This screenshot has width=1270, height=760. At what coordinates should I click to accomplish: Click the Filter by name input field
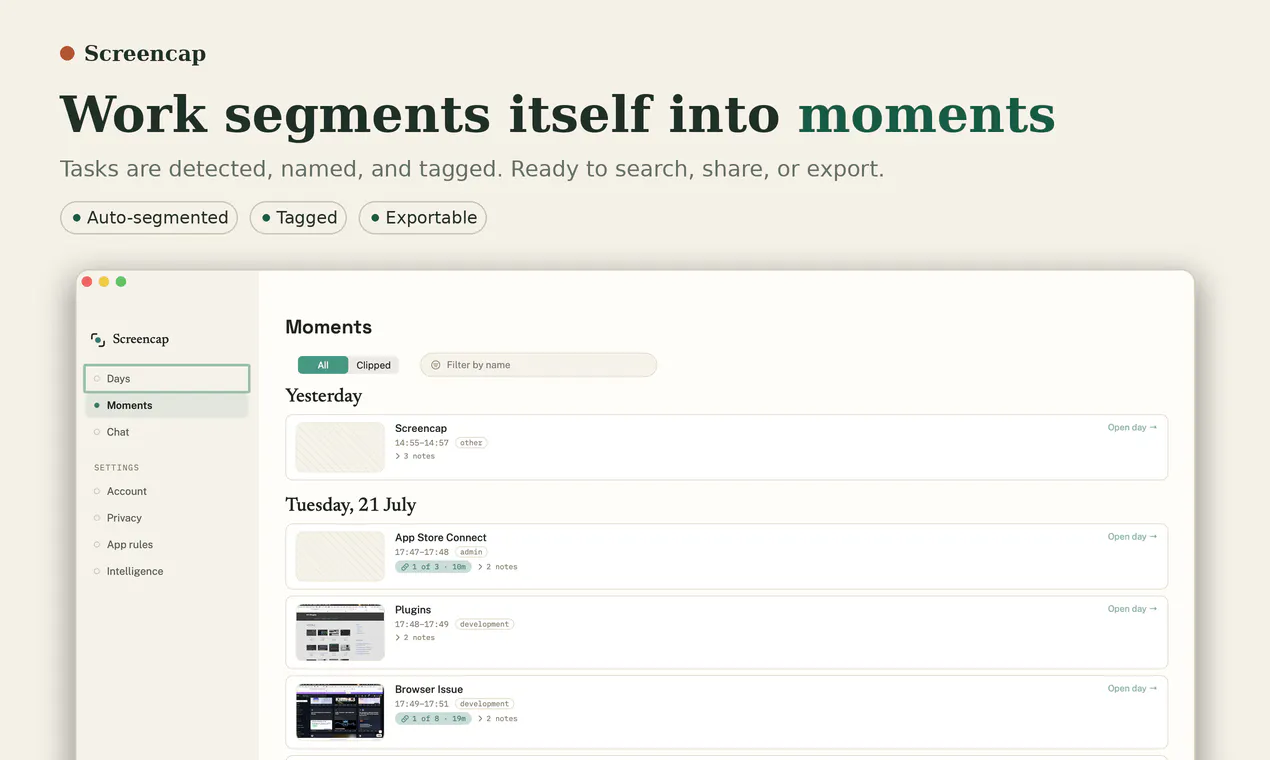coord(538,365)
